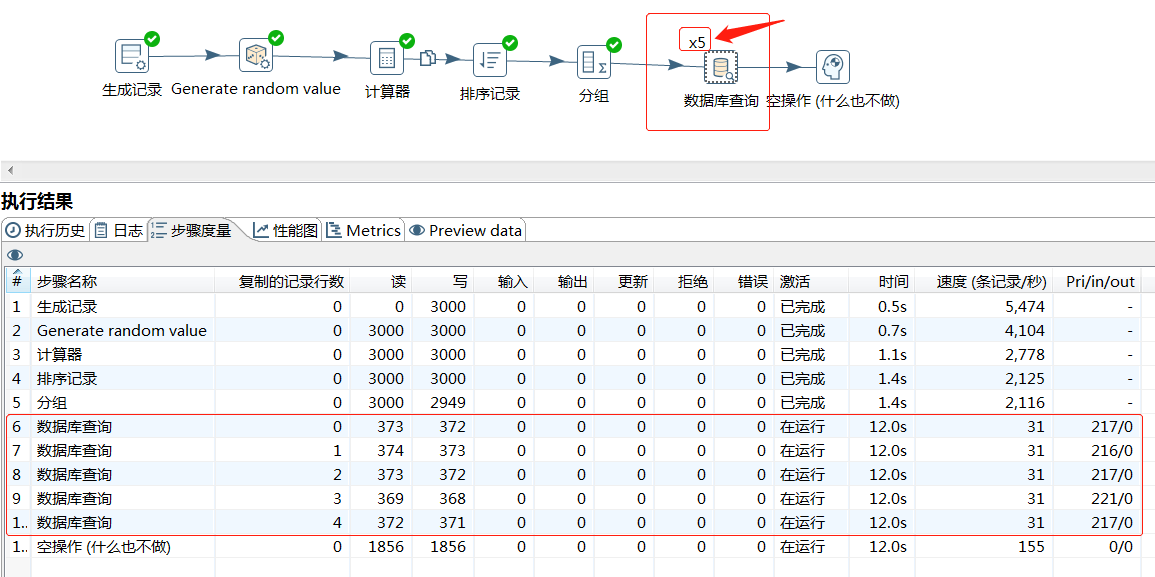Click the 空操作 dummy step icon

tap(832, 67)
